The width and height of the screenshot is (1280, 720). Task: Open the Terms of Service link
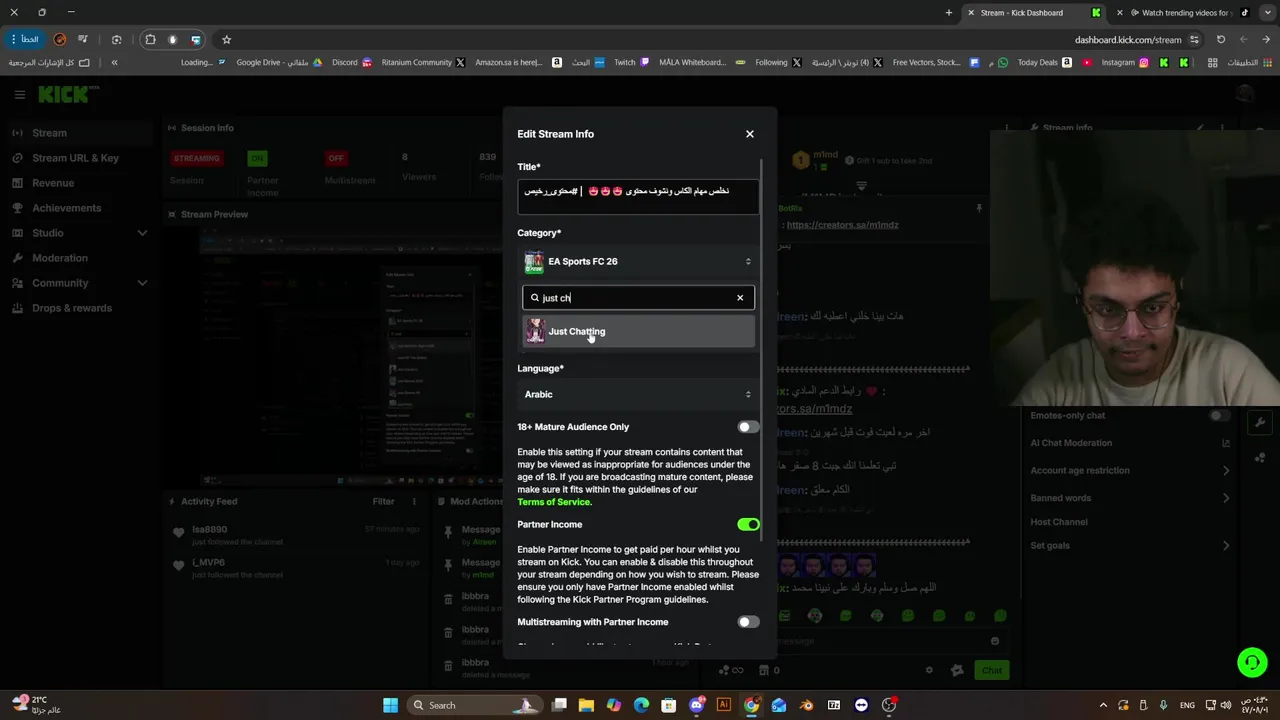point(554,502)
